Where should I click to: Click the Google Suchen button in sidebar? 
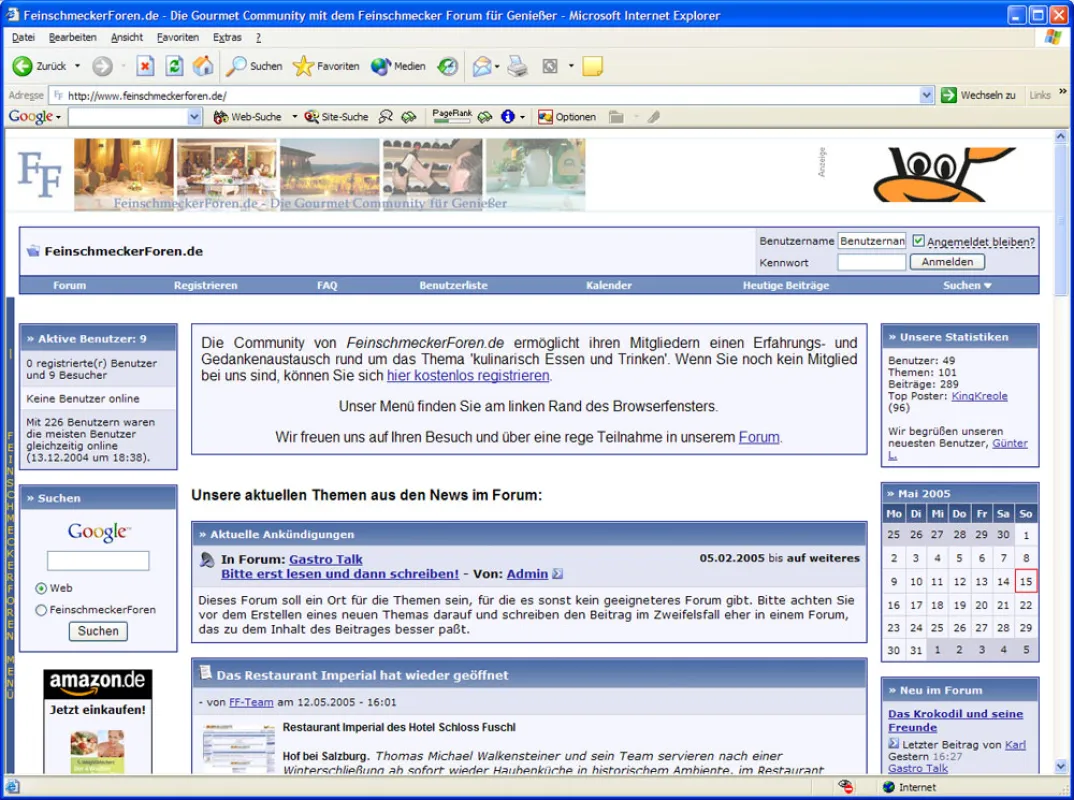(x=98, y=631)
